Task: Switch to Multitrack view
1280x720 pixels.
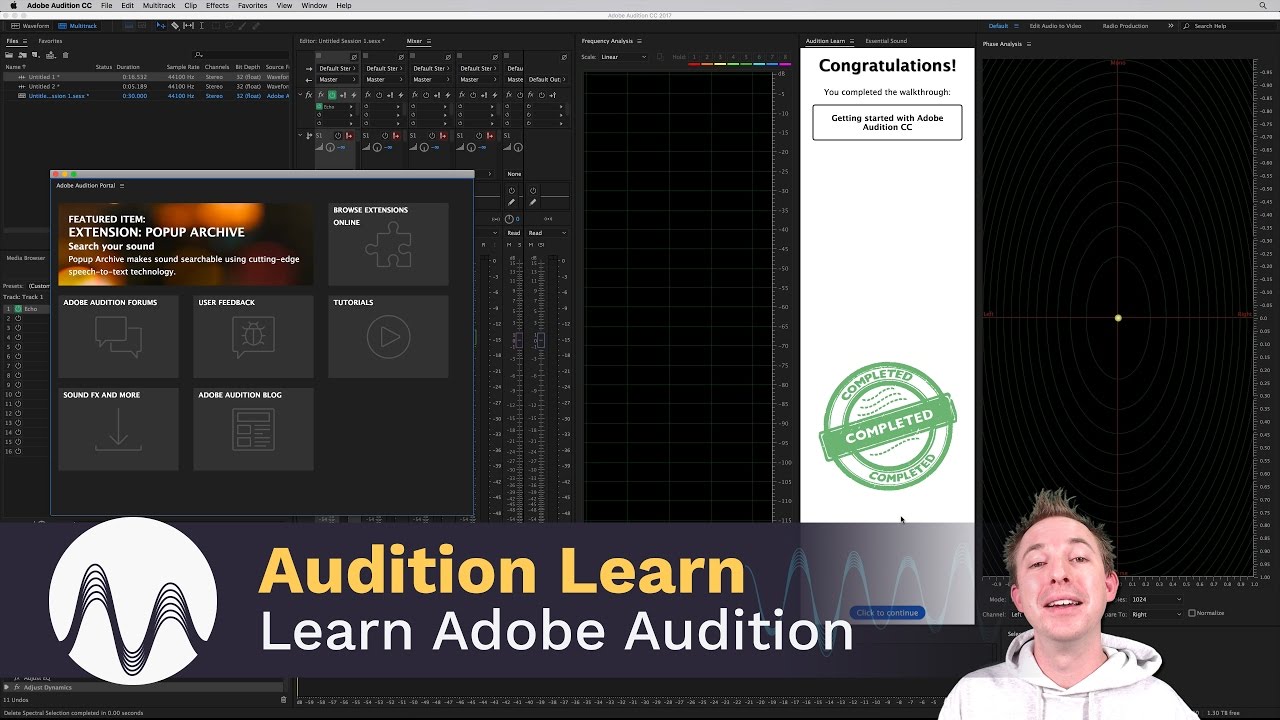Action: [78, 26]
